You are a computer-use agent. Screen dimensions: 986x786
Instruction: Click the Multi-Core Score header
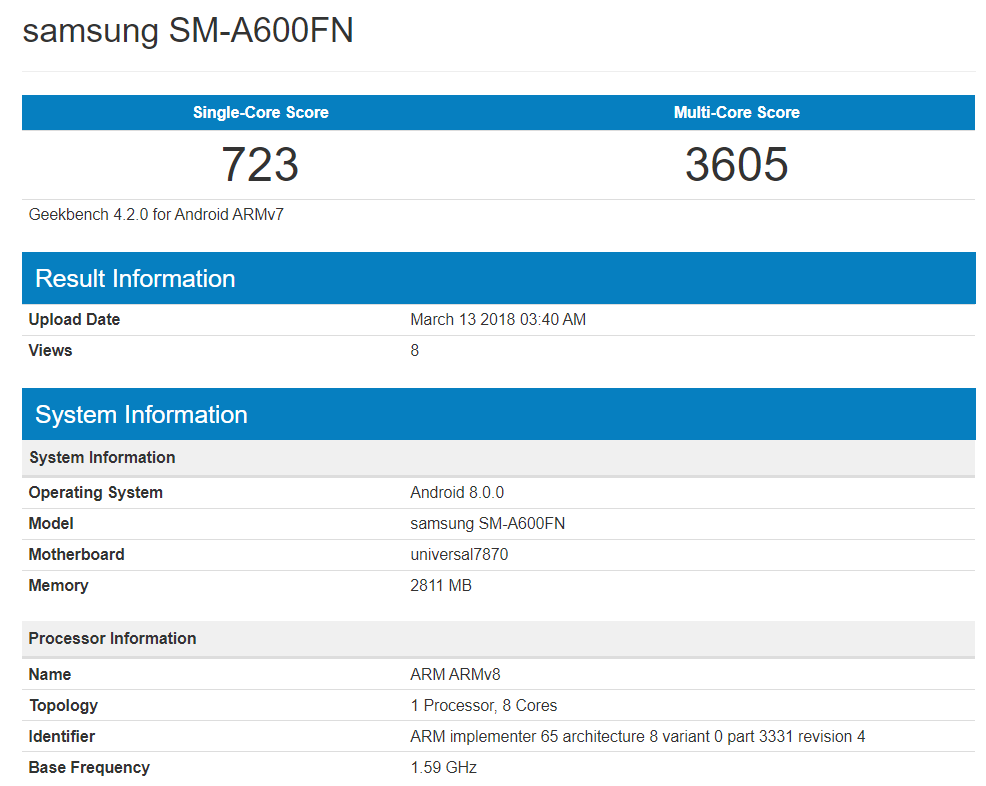tap(736, 113)
